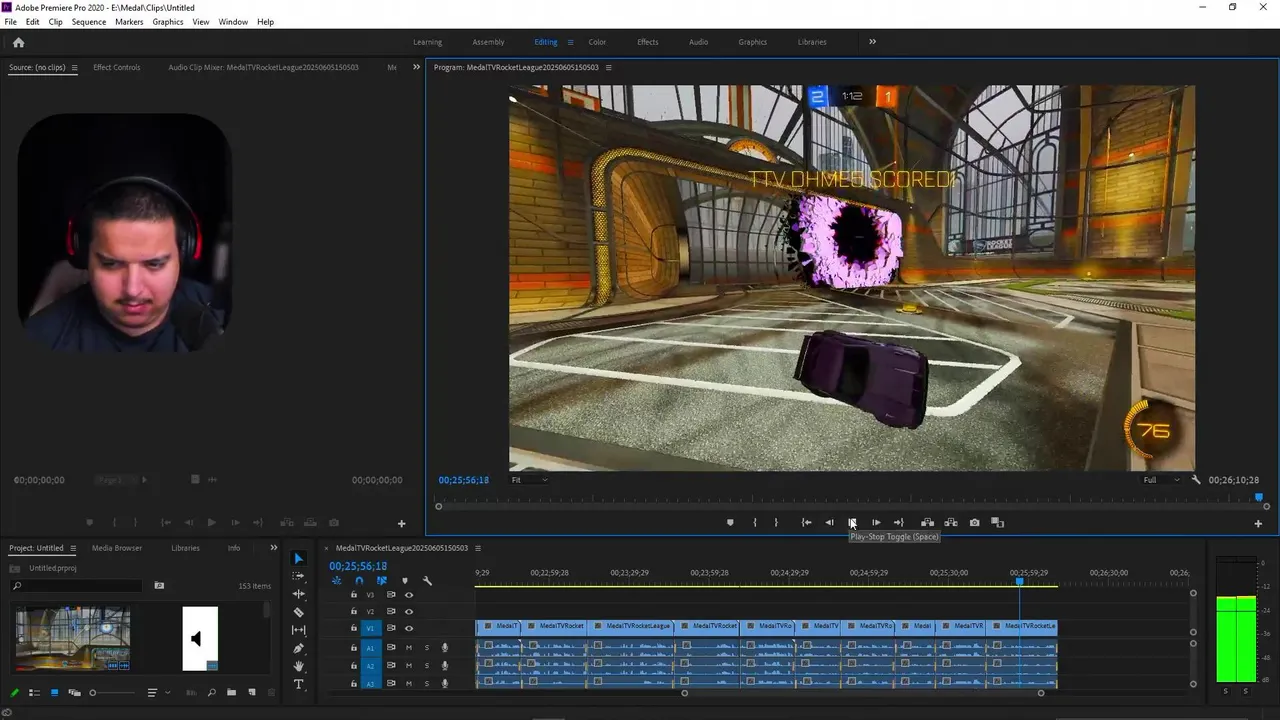
Task: Open the Media Browser tab
Action: 117,548
